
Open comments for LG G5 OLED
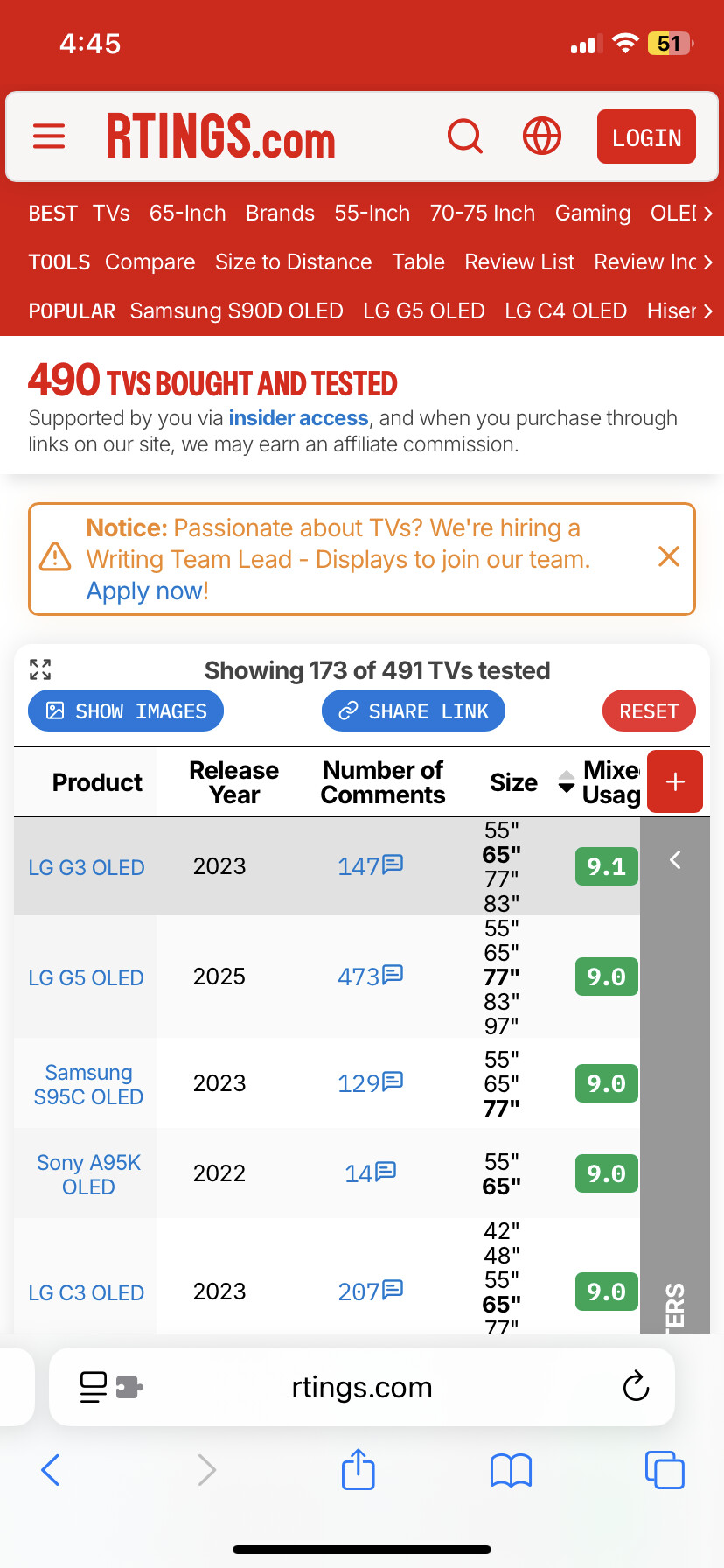click(x=370, y=976)
